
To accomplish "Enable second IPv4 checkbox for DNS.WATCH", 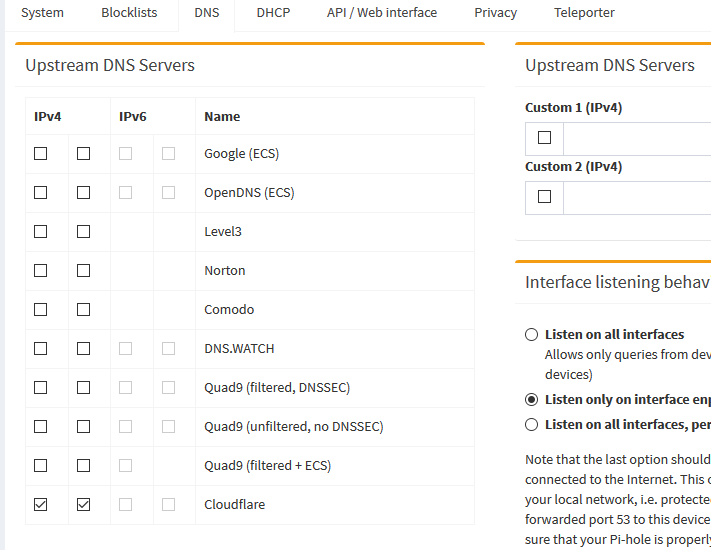I will (x=84, y=349).
